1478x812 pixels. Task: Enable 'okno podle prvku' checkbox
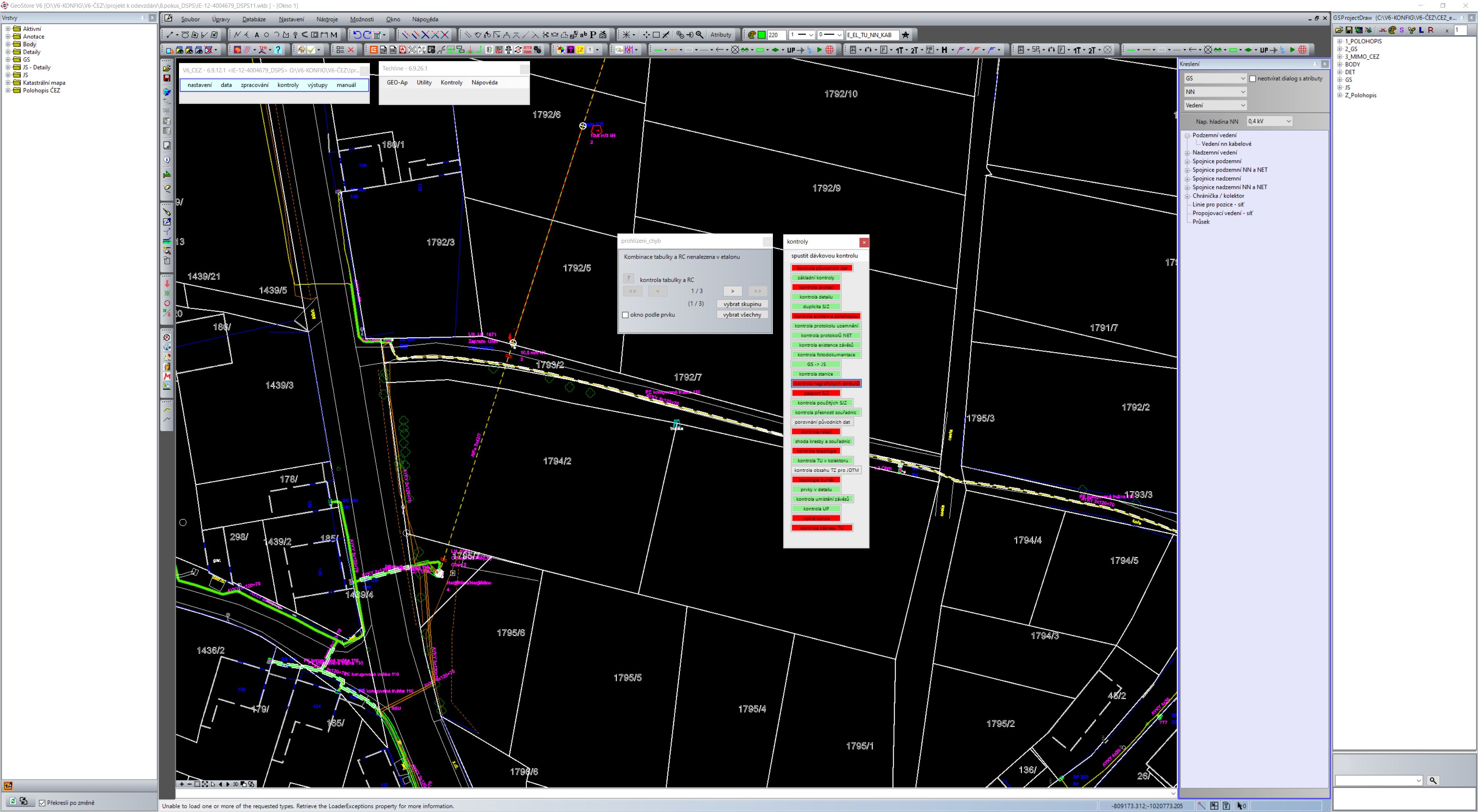(x=625, y=315)
